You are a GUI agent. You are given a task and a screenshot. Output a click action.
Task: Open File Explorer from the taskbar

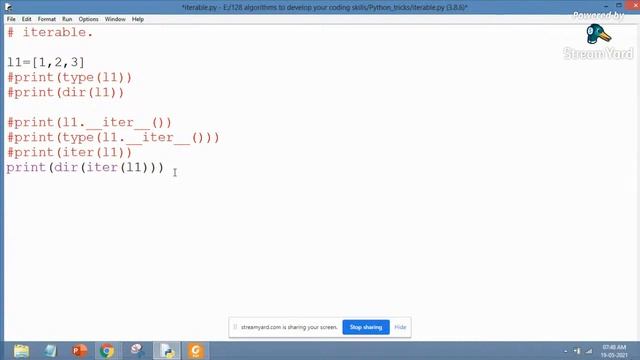pos(21,351)
